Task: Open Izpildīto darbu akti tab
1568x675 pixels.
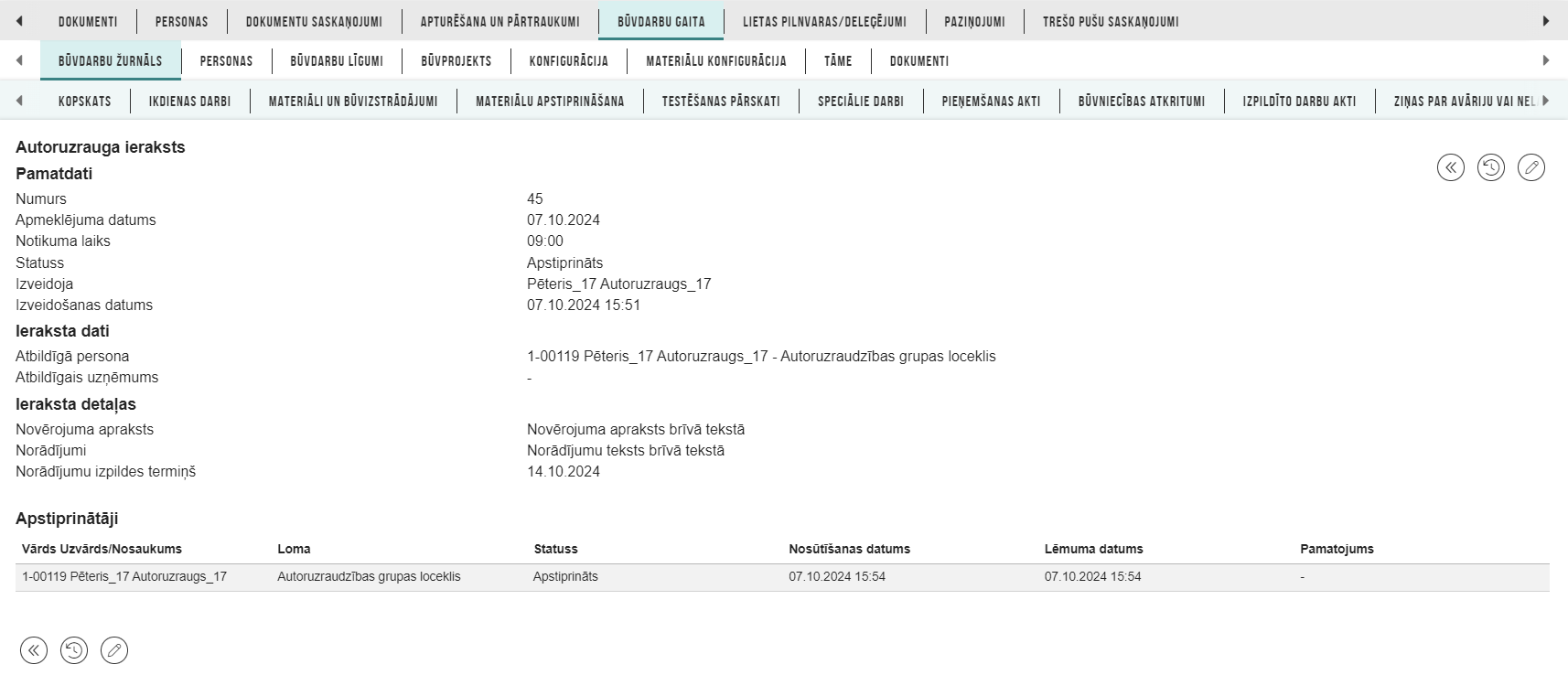Action: [1299, 101]
